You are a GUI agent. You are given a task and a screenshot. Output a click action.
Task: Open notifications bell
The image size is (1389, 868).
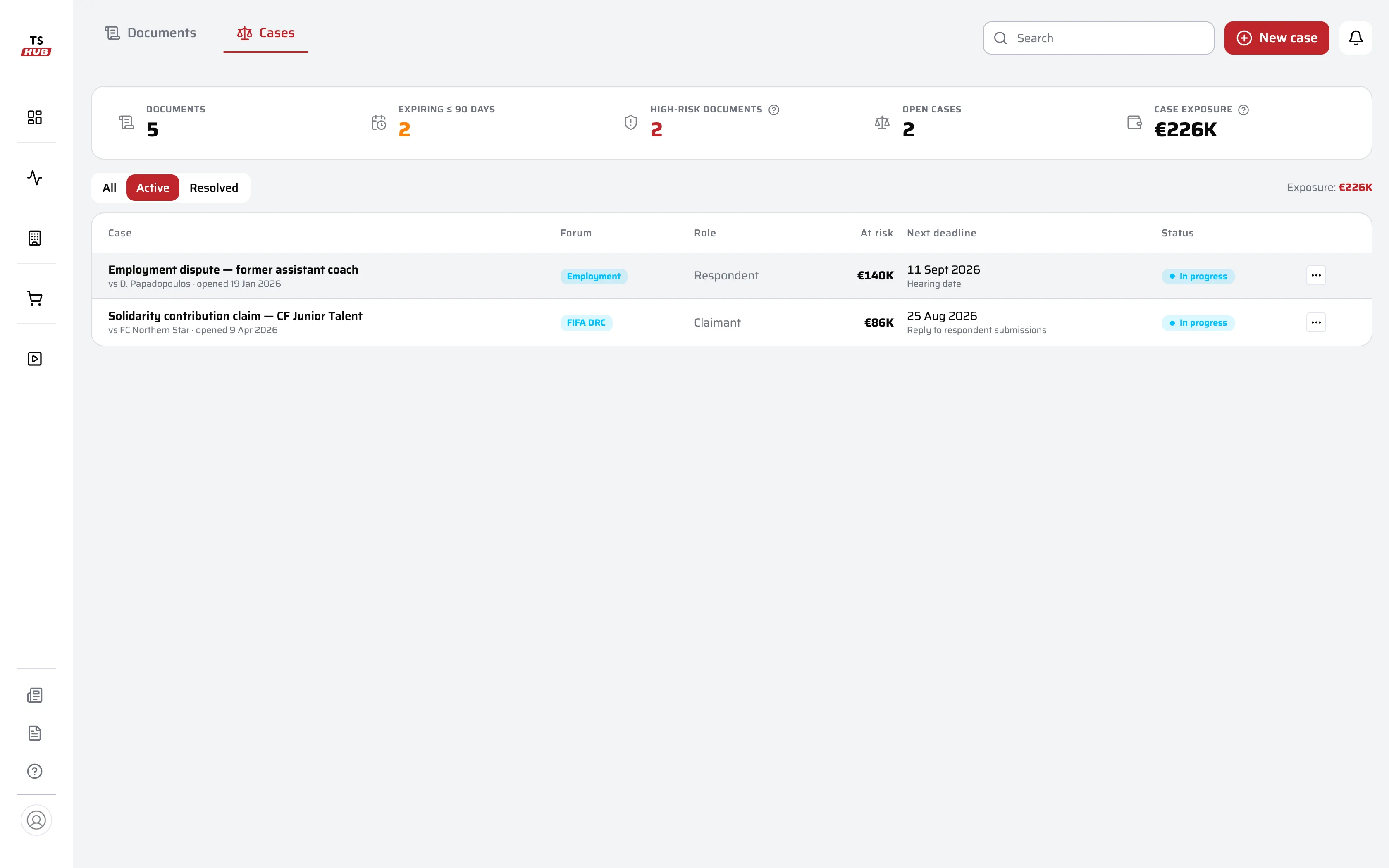(x=1355, y=38)
